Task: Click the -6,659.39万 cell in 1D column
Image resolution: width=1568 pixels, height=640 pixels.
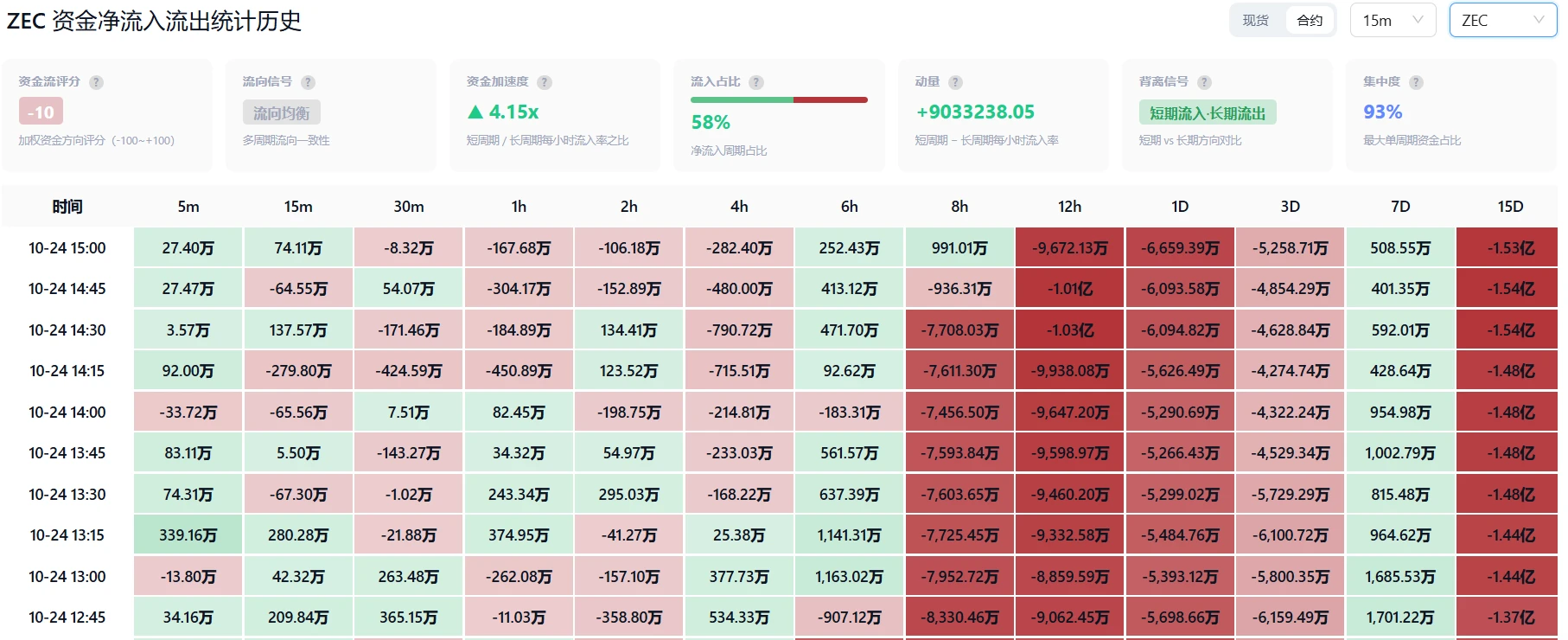Action: (1180, 248)
